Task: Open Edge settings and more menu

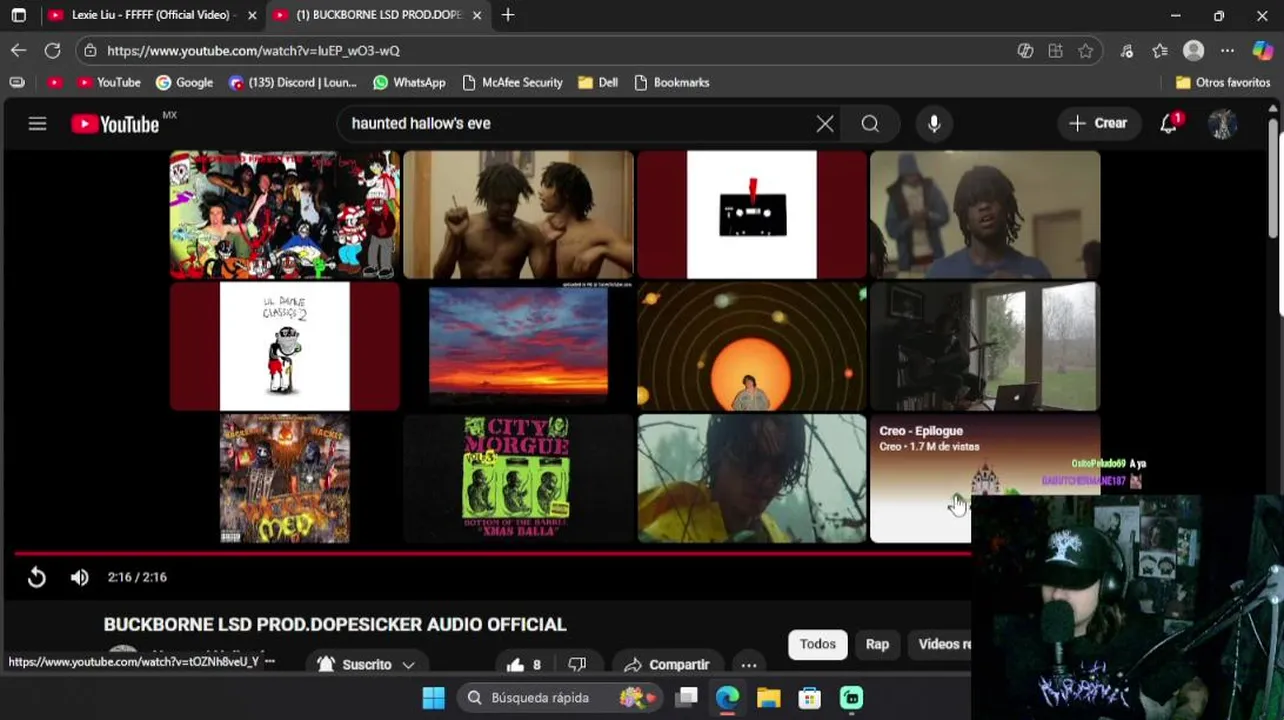Action: click(x=1228, y=50)
